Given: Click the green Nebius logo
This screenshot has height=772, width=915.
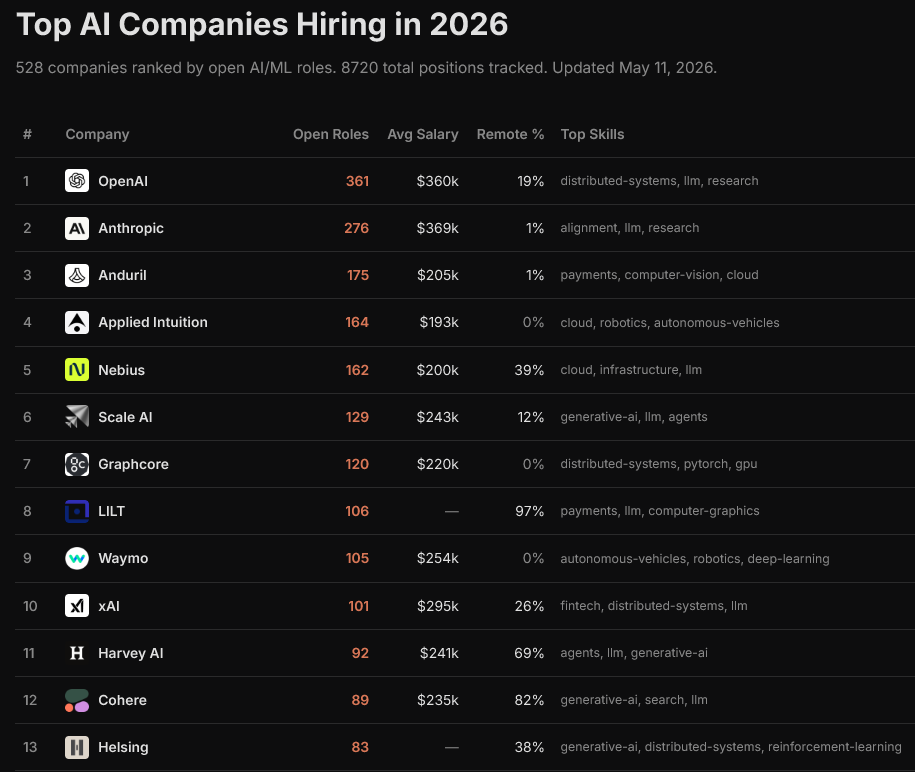Looking at the screenshot, I should click(76, 369).
